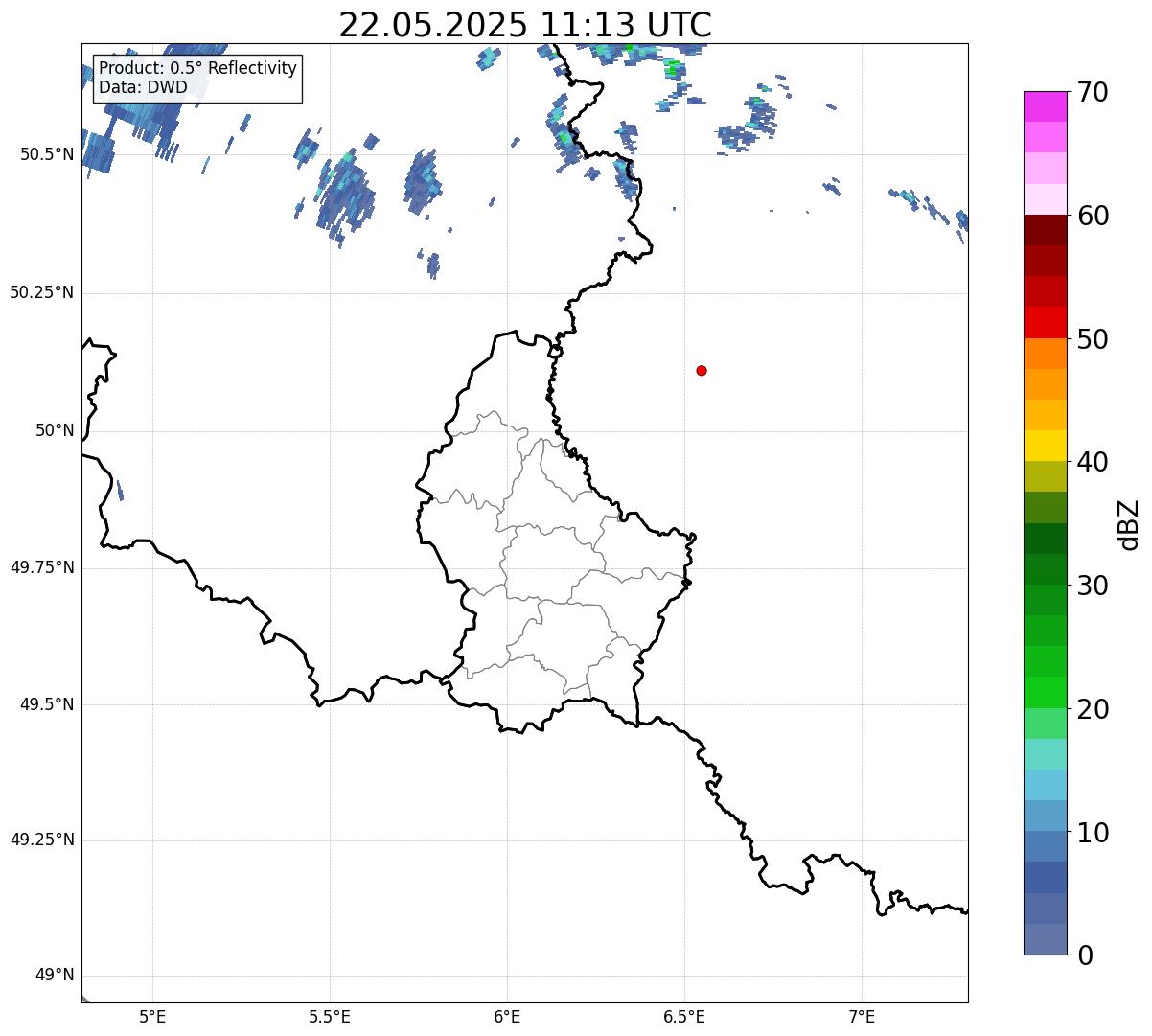Pick the bright red swatch just above 50 dBZ
This screenshot has height=1036, width=1152.
tap(1045, 322)
